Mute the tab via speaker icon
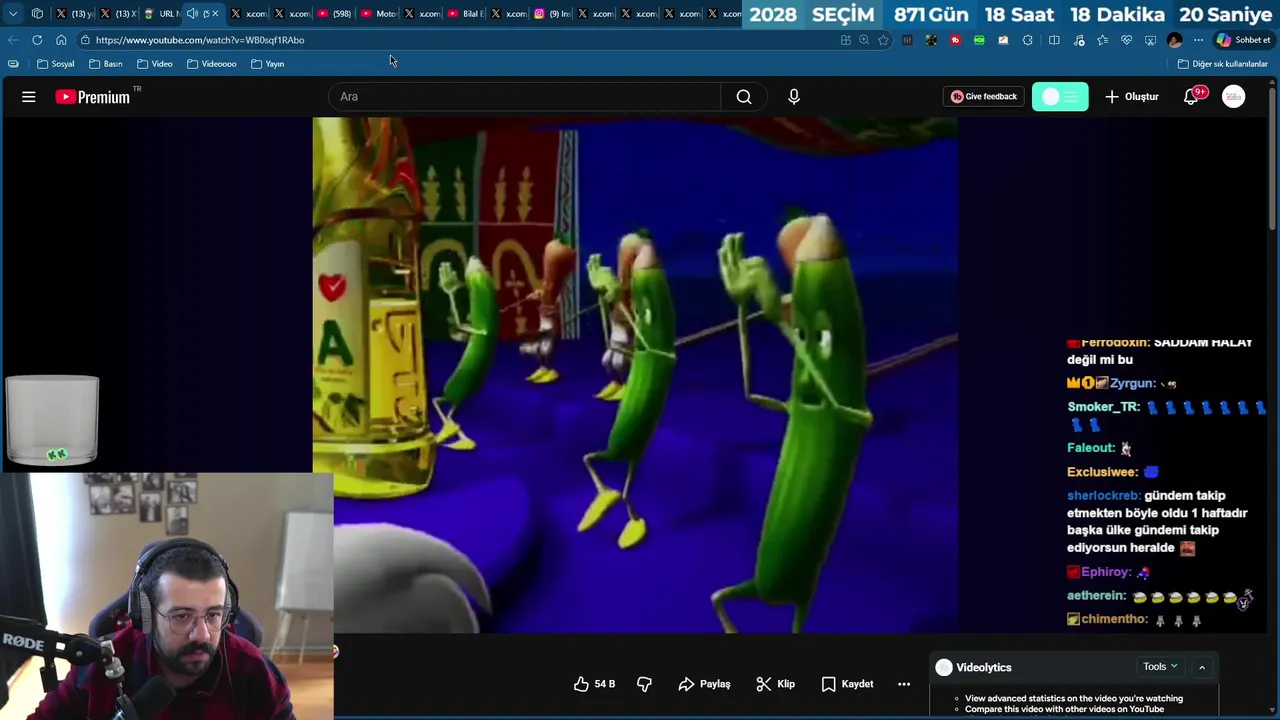The height and width of the screenshot is (720, 1280). tap(192, 14)
